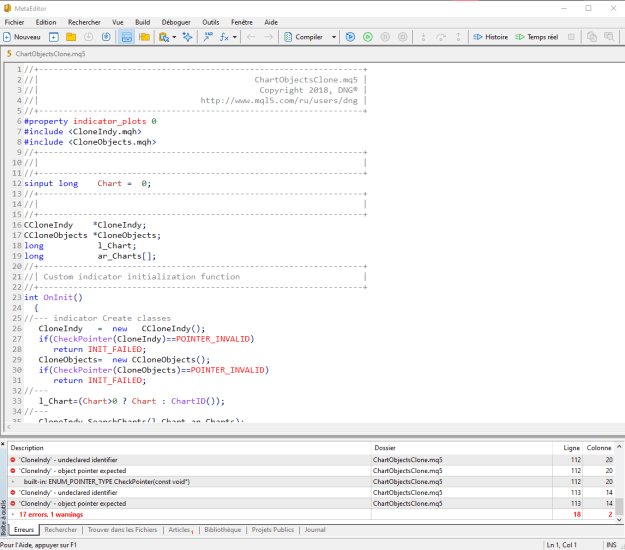Close the toolbox panel with X icon

click(3, 444)
